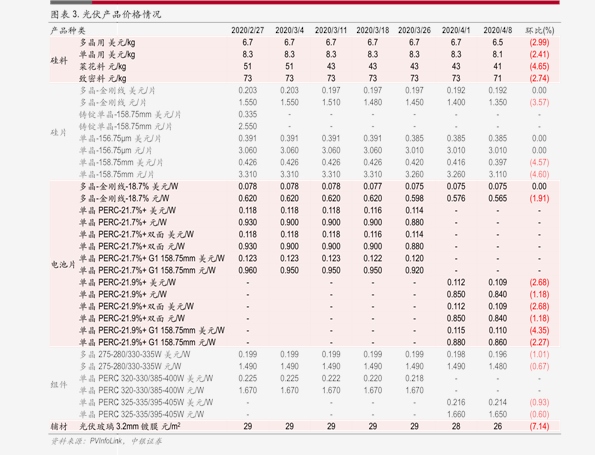Click the 2020/4/8 column header
Image resolution: width=595 pixels, height=455 pixels.
(497, 30)
